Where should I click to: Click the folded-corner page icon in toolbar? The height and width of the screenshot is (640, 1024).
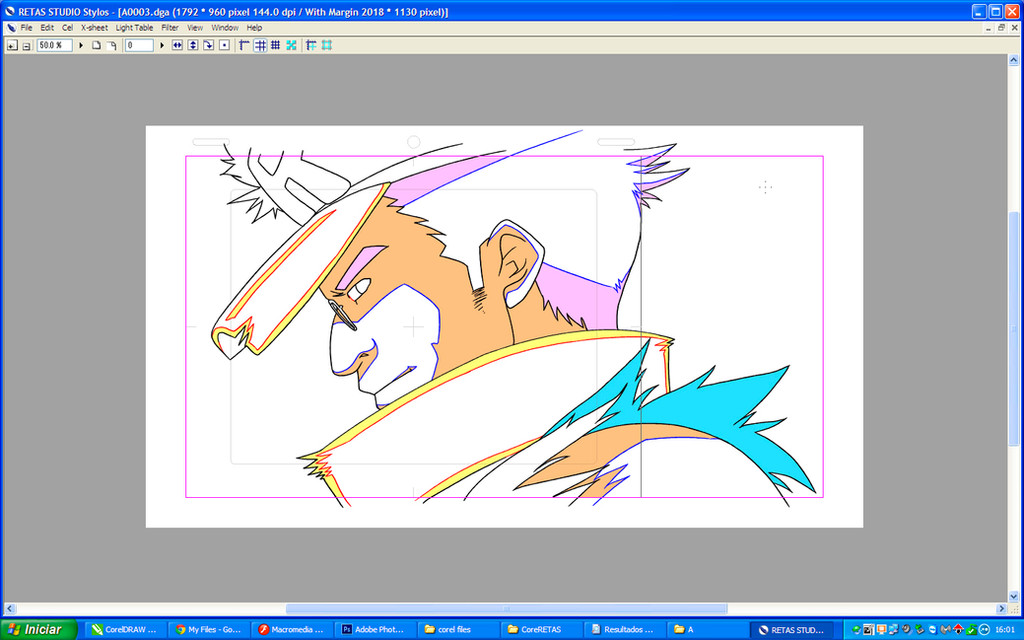(112, 45)
